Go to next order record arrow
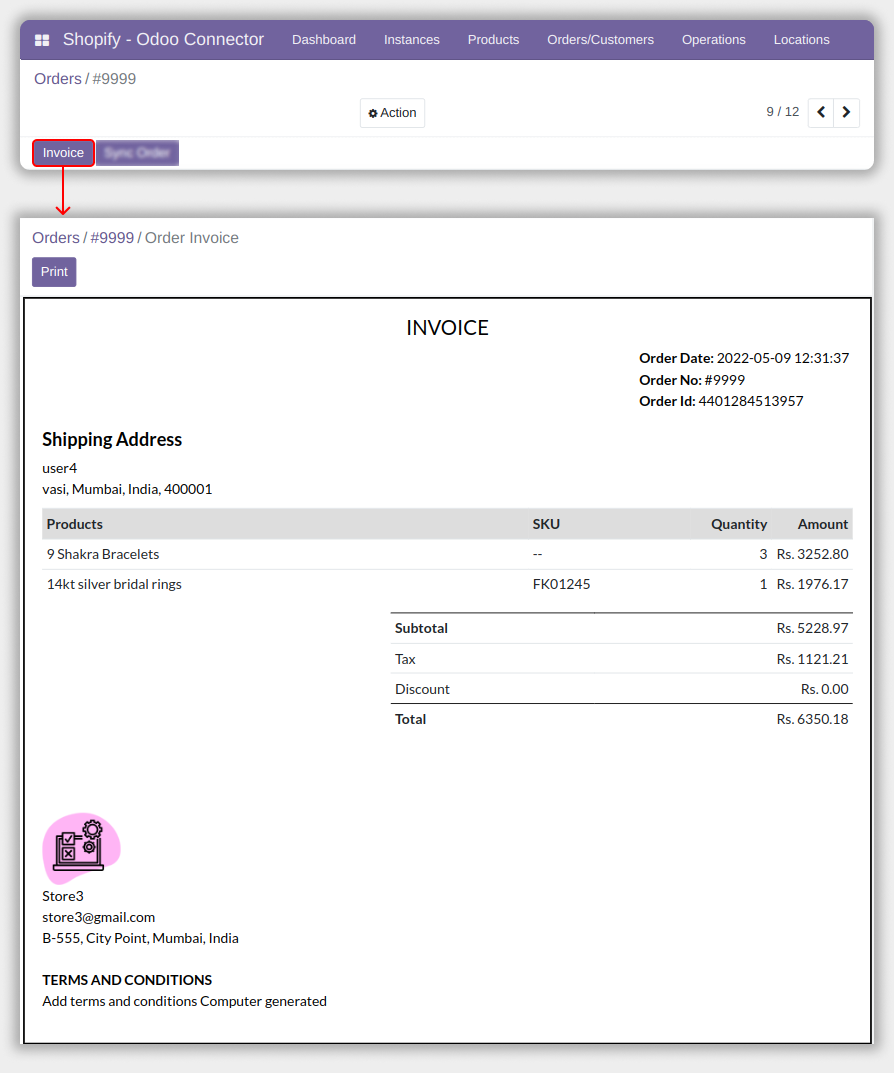 846,112
